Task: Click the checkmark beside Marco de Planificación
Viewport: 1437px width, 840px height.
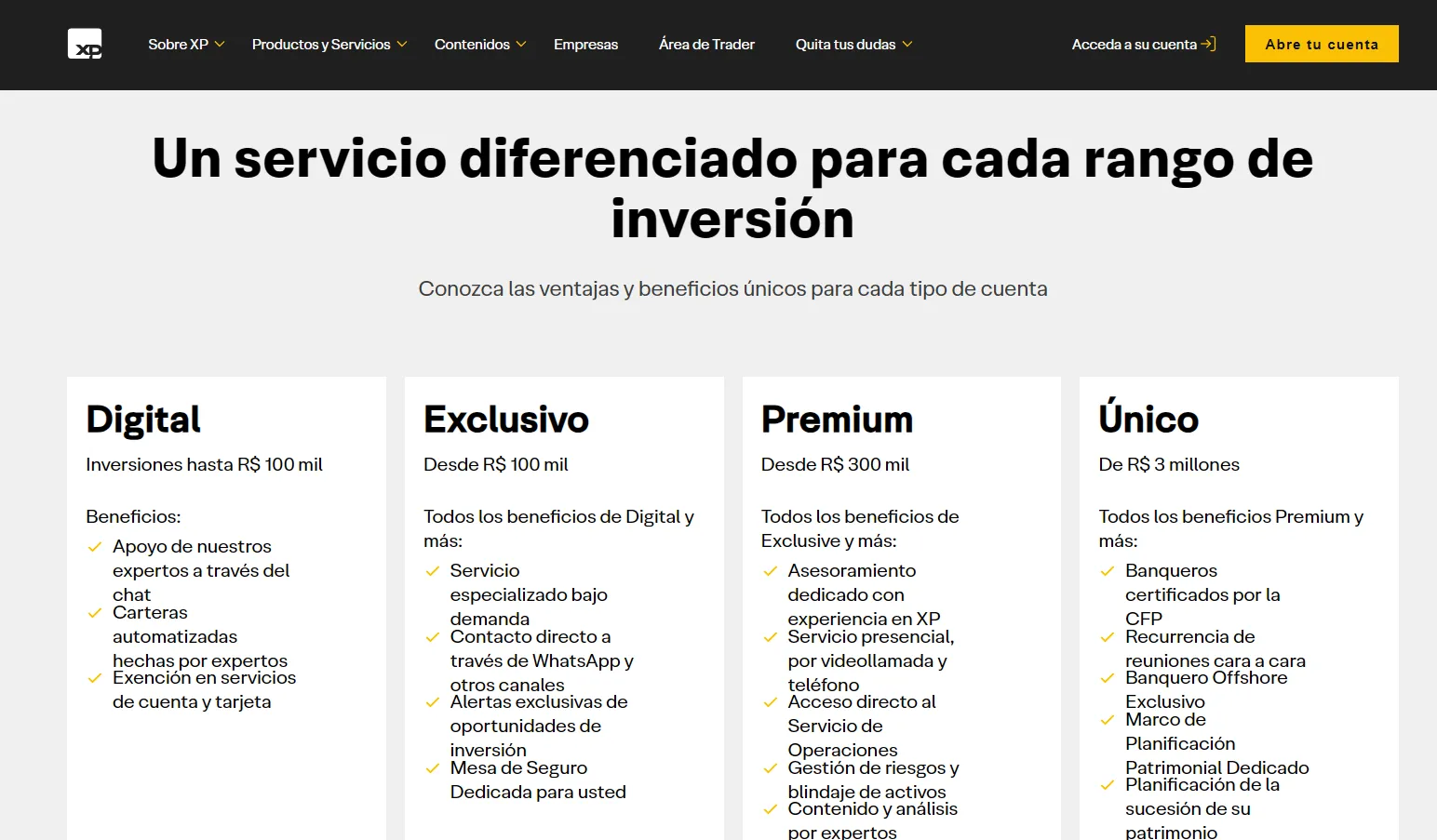Action: (1108, 720)
